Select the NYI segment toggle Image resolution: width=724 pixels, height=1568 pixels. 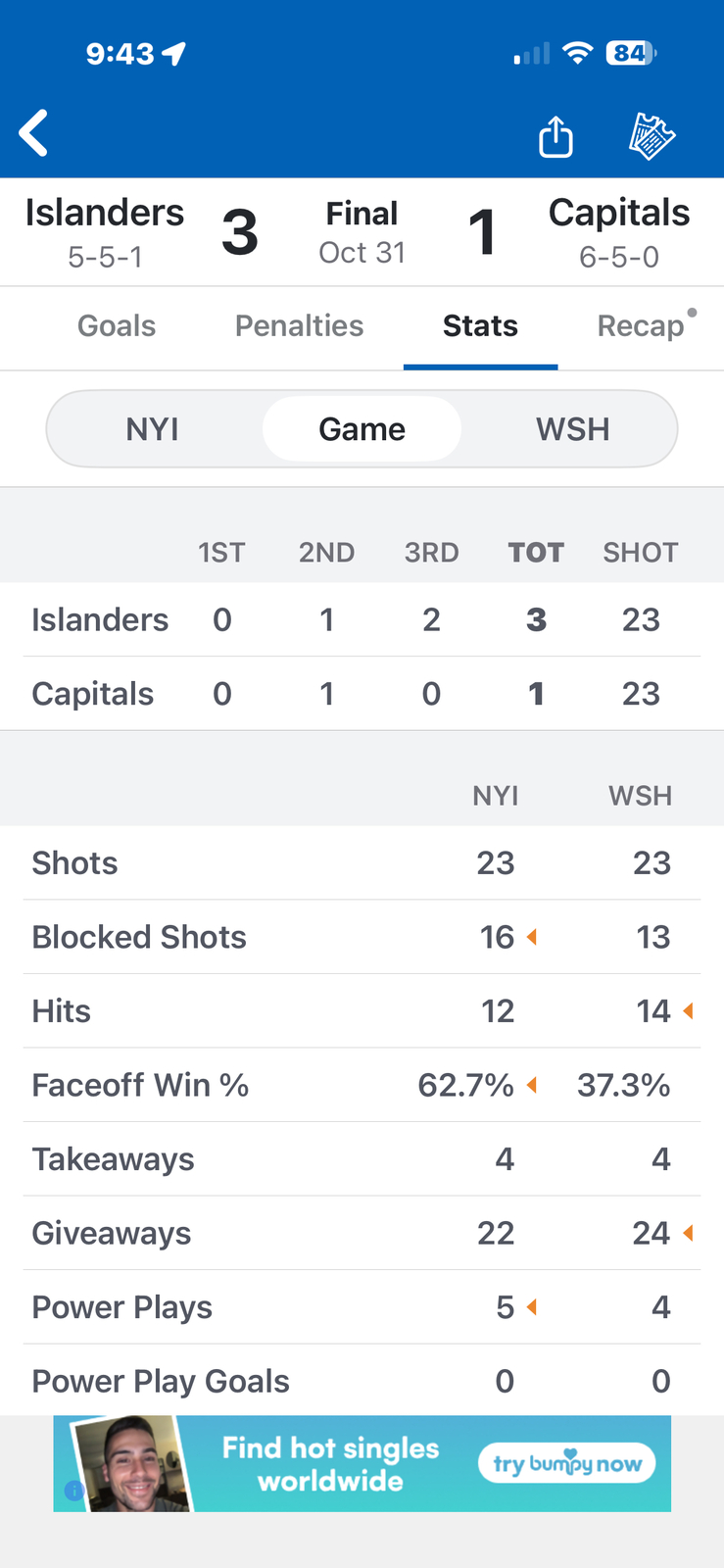(x=153, y=429)
